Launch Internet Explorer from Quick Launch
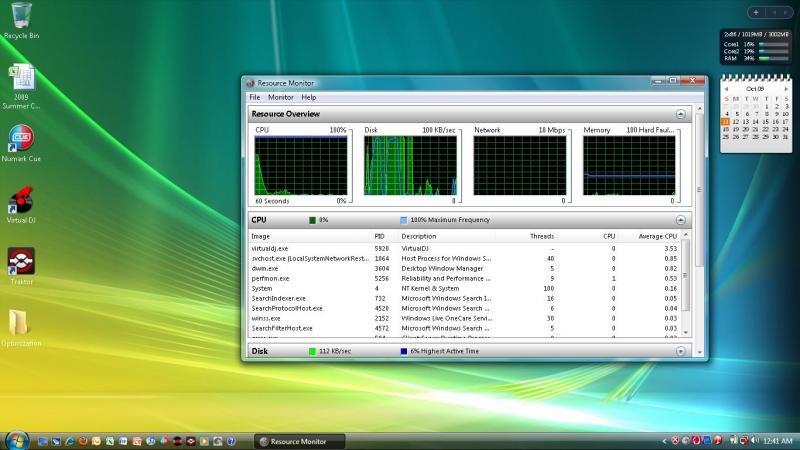 pos(69,441)
